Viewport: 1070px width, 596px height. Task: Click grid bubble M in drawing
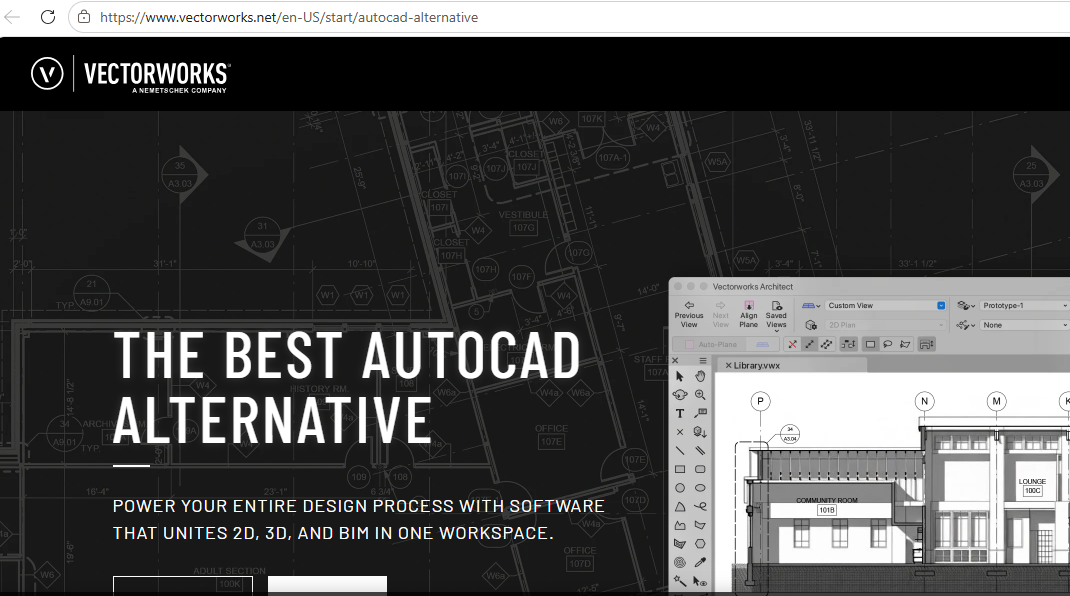coord(996,401)
